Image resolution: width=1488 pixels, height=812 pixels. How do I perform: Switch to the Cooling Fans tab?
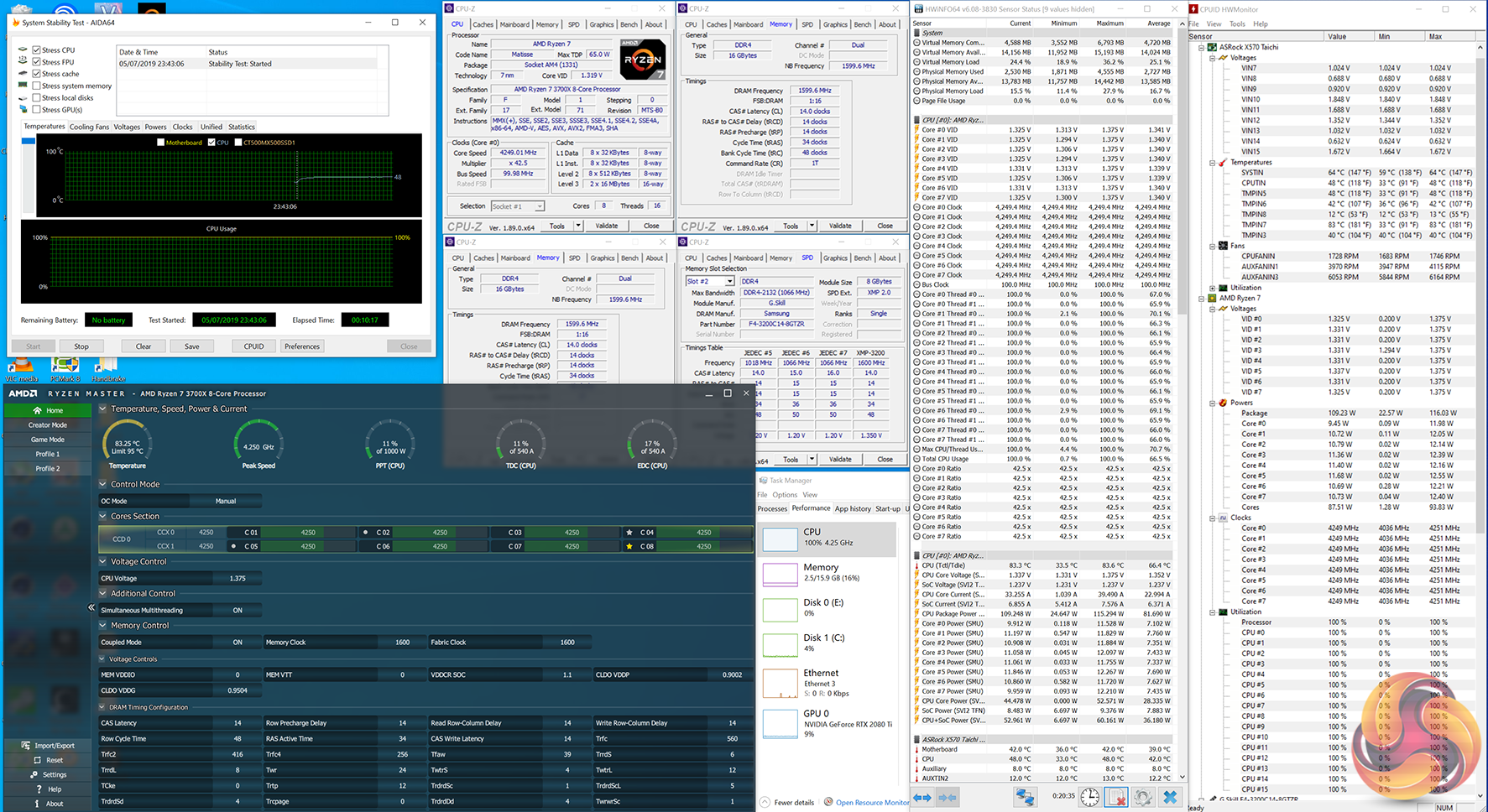89,127
